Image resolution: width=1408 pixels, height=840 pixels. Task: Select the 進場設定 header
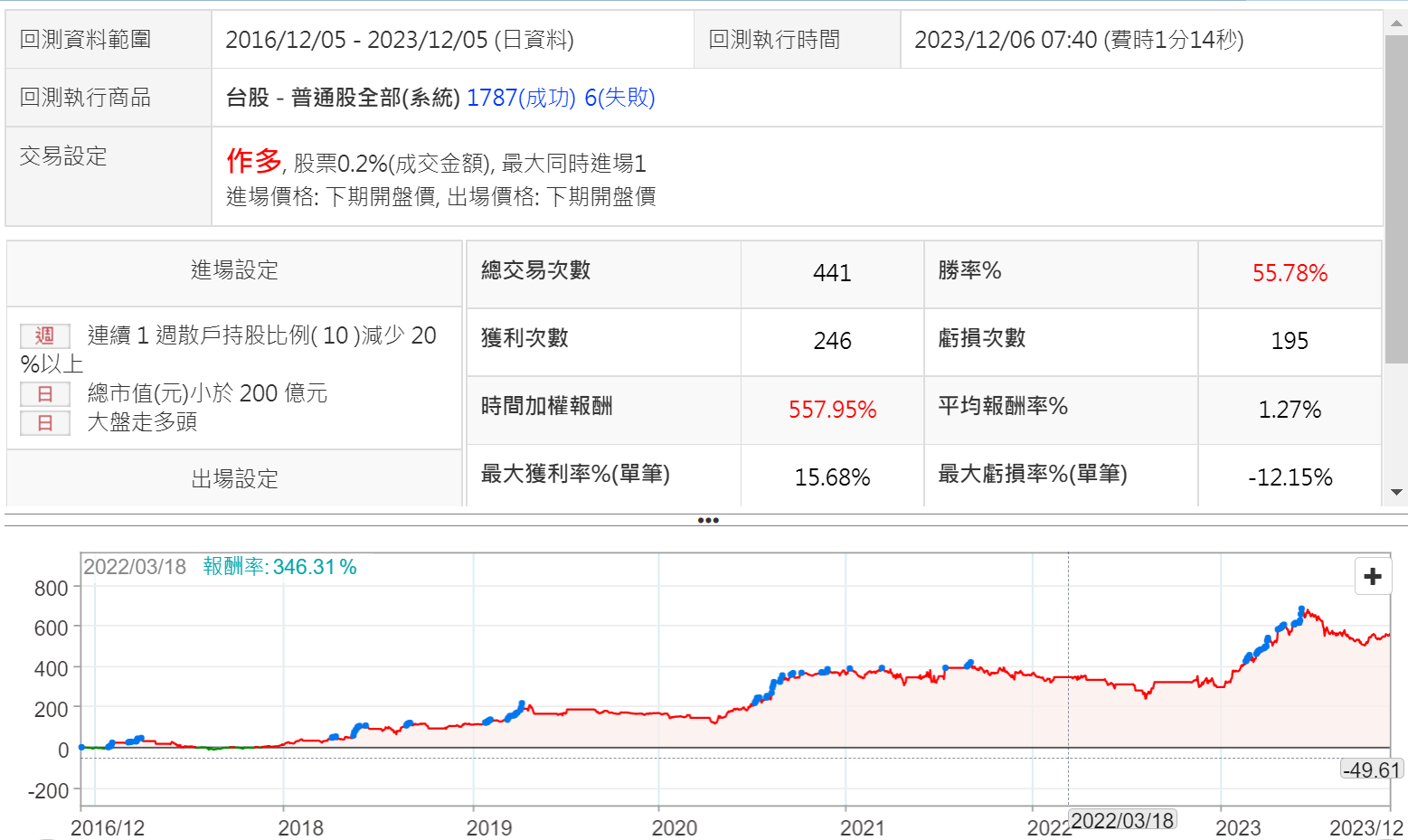point(234,270)
